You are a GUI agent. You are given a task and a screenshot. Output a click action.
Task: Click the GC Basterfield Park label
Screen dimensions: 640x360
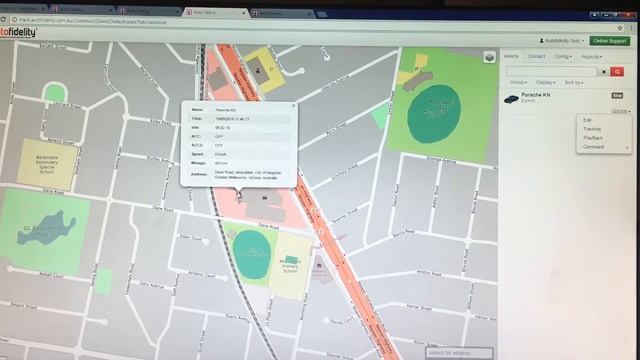(44, 231)
